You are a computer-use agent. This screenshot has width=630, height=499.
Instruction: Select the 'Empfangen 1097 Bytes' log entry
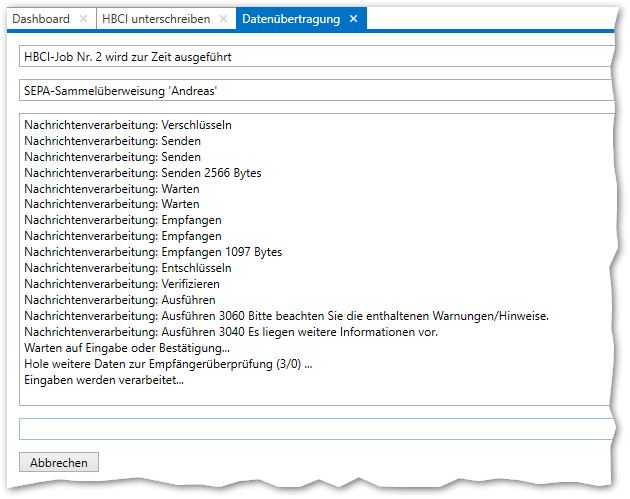point(152,252)
